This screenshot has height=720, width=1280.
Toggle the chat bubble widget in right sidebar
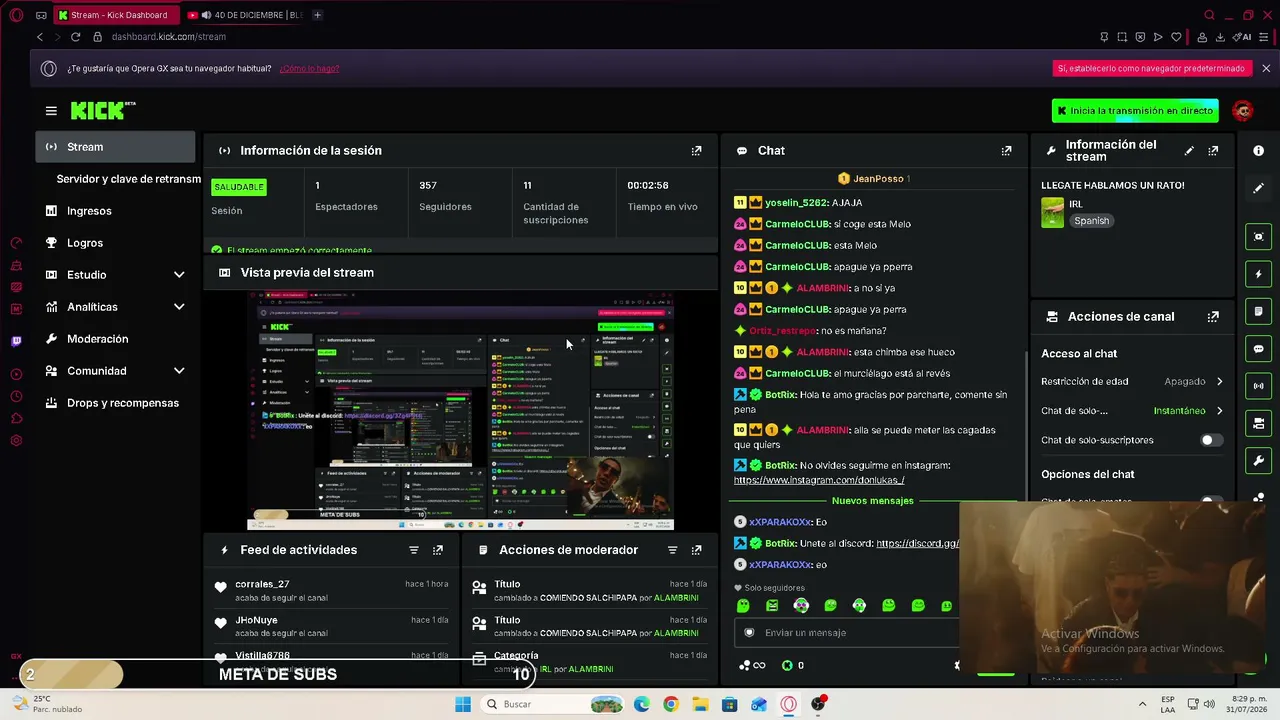(x=1259, y=349)
